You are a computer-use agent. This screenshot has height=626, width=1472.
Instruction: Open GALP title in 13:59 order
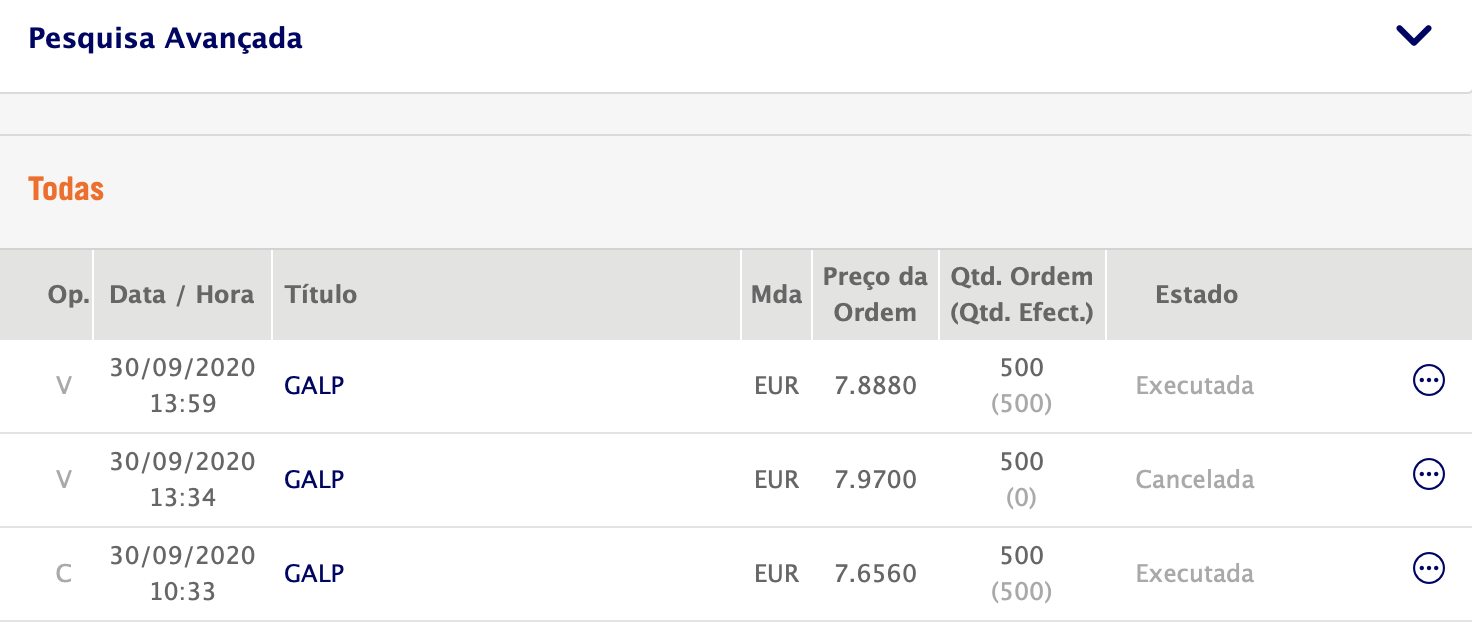[314, 385]
